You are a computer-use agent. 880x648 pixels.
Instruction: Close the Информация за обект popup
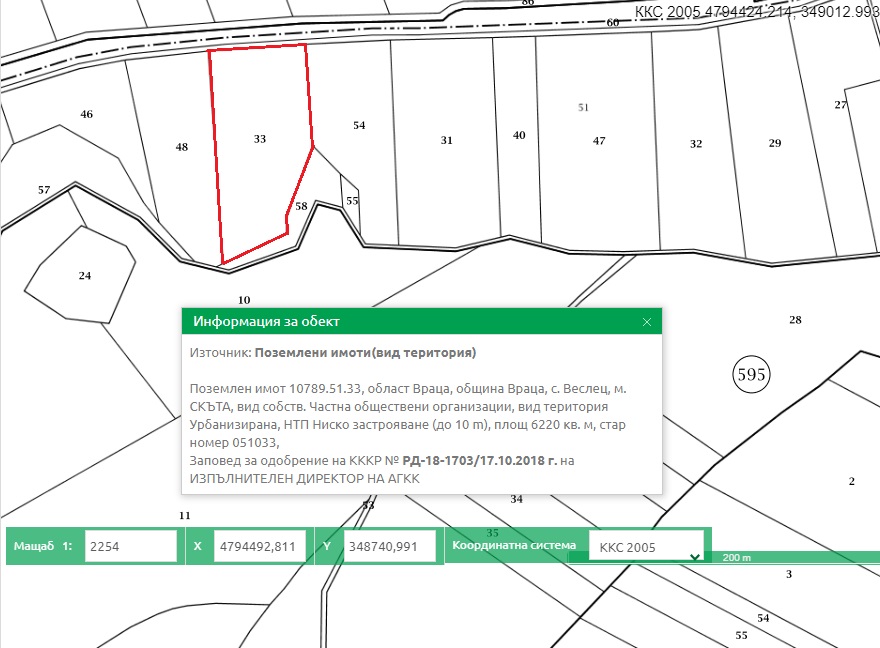(x=647, y=322)
